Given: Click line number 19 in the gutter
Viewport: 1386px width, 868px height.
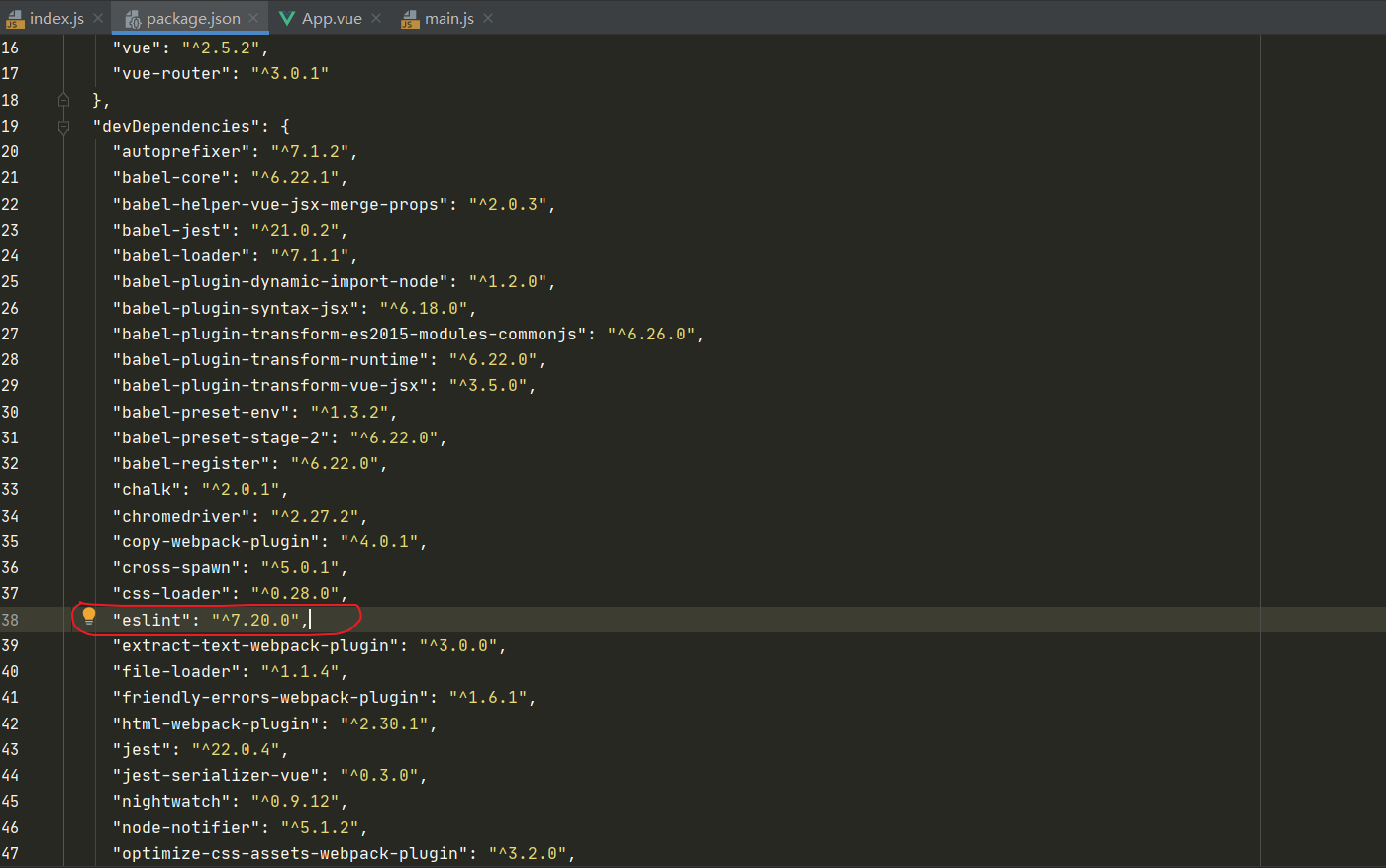Looking at the screenshot, I should [10, 126].
